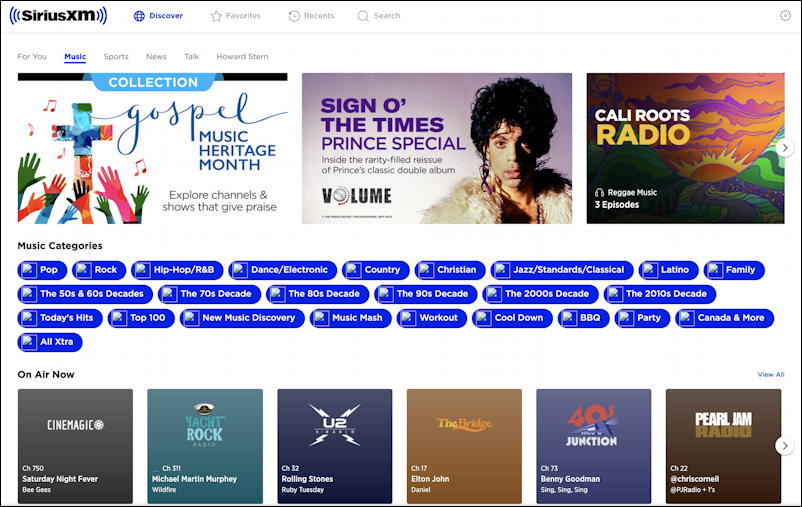Switch to the Talk tab
802x507 pixels.
pos(191,56)
